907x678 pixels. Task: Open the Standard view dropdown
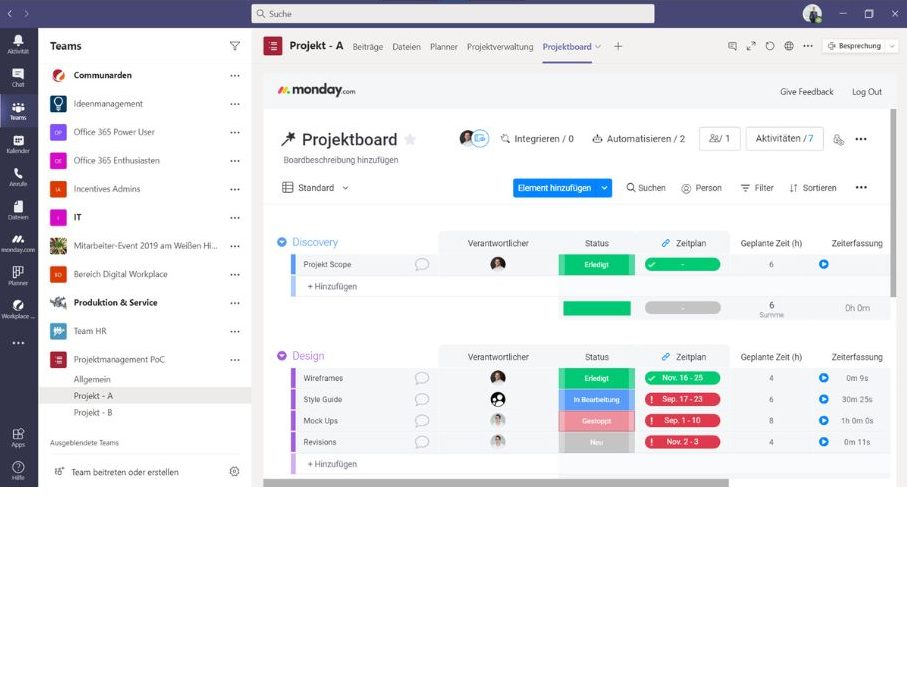[x=316, y=188]
